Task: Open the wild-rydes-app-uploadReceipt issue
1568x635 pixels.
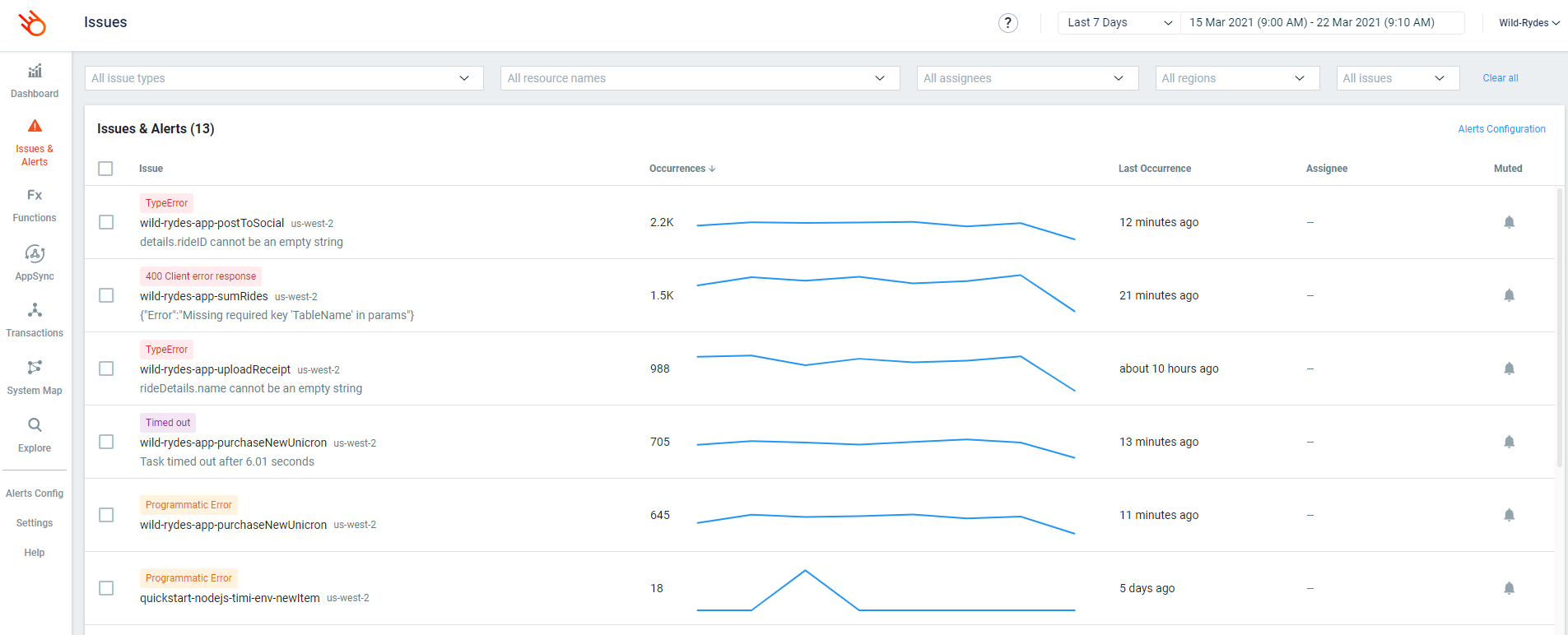Action: click(x=215, y=369)
